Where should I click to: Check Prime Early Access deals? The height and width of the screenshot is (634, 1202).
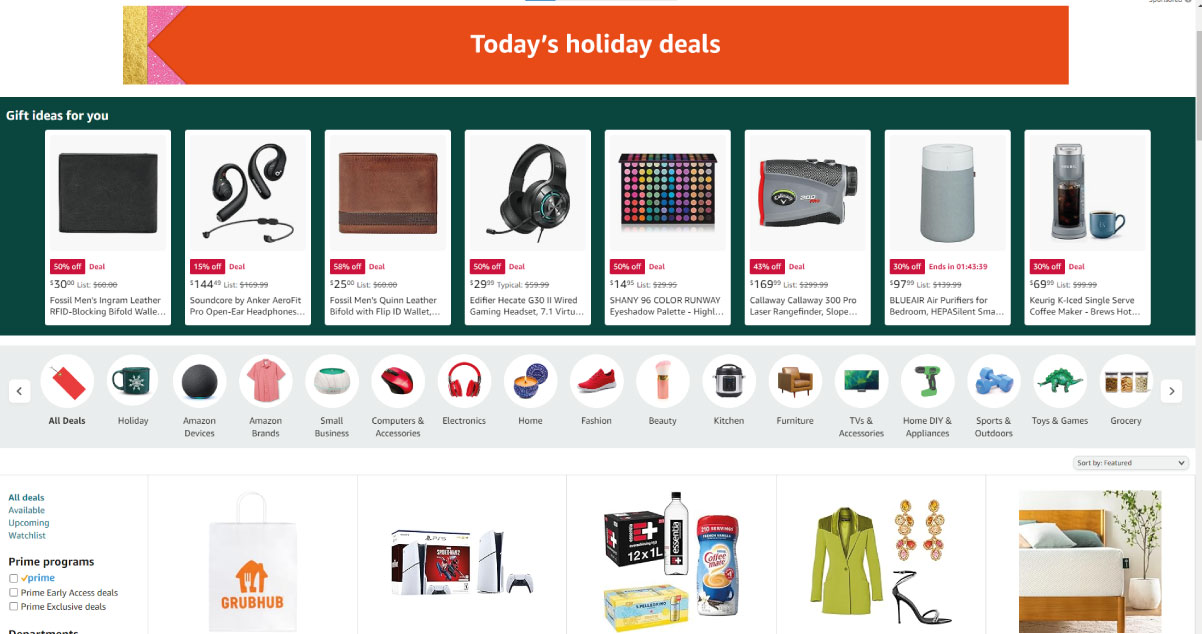[x=14, y=593]
